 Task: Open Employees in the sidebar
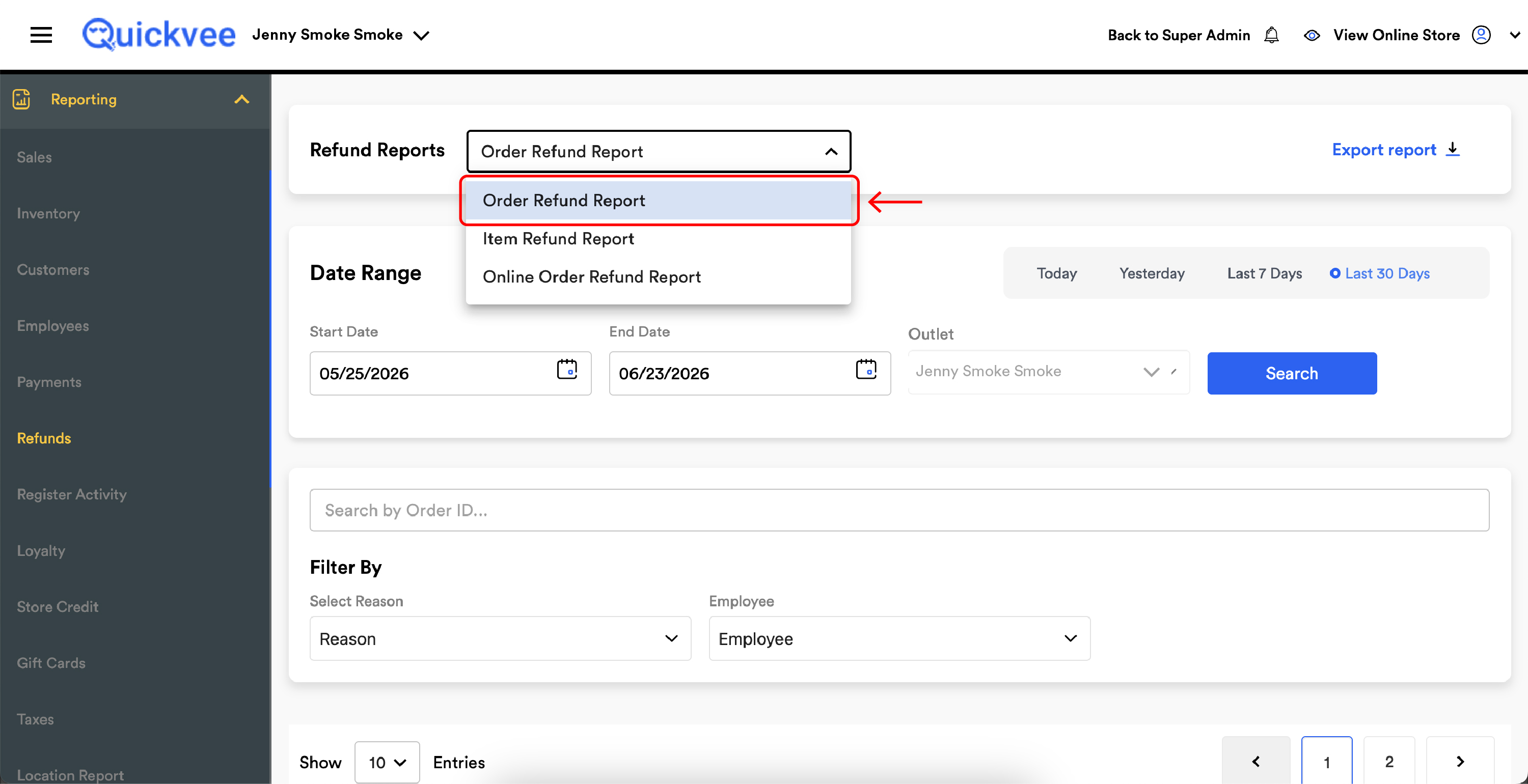point(53,326)
